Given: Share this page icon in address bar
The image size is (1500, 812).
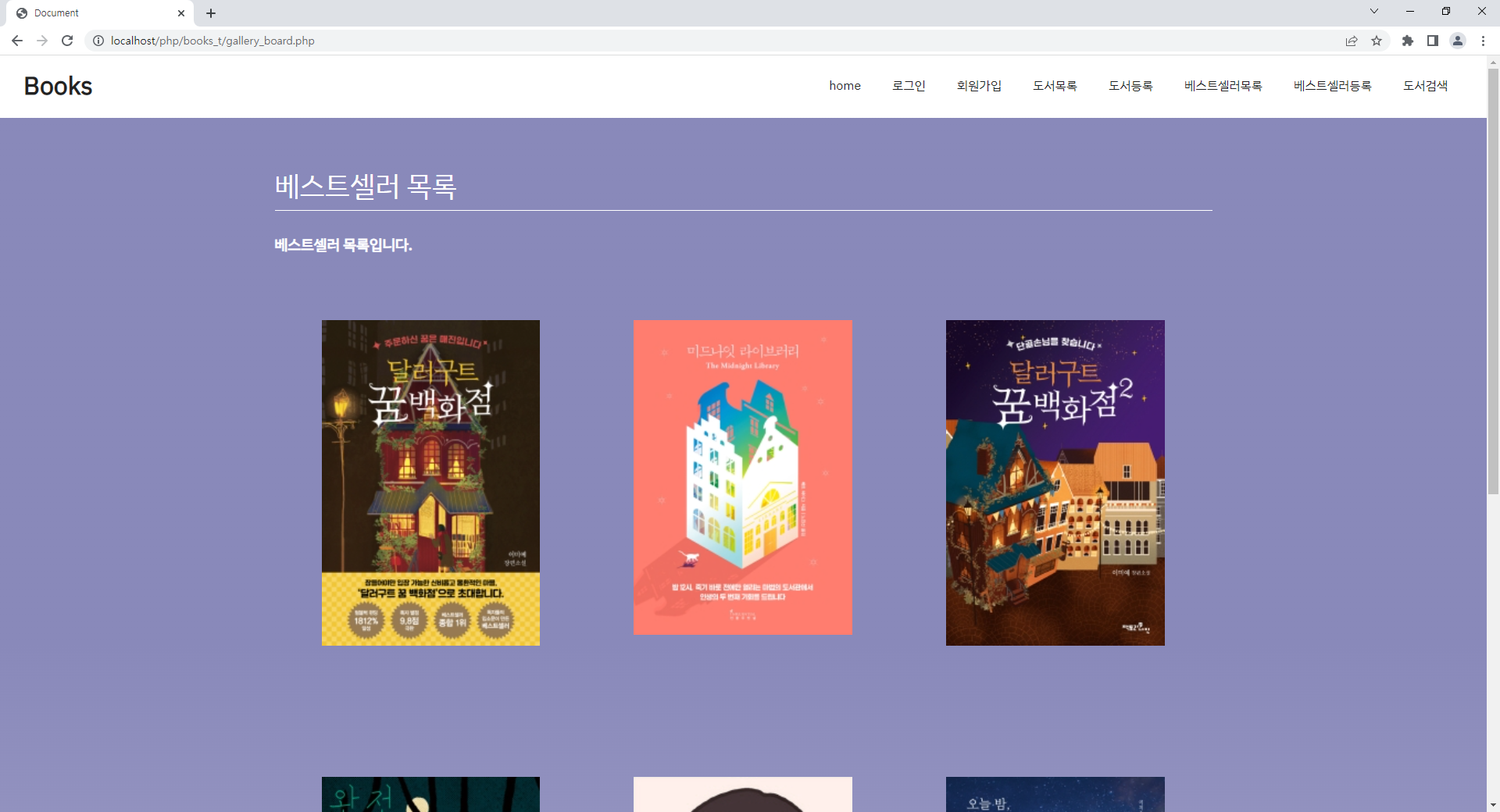Looking at the screenshot, I should click(x=1352, y=41).
